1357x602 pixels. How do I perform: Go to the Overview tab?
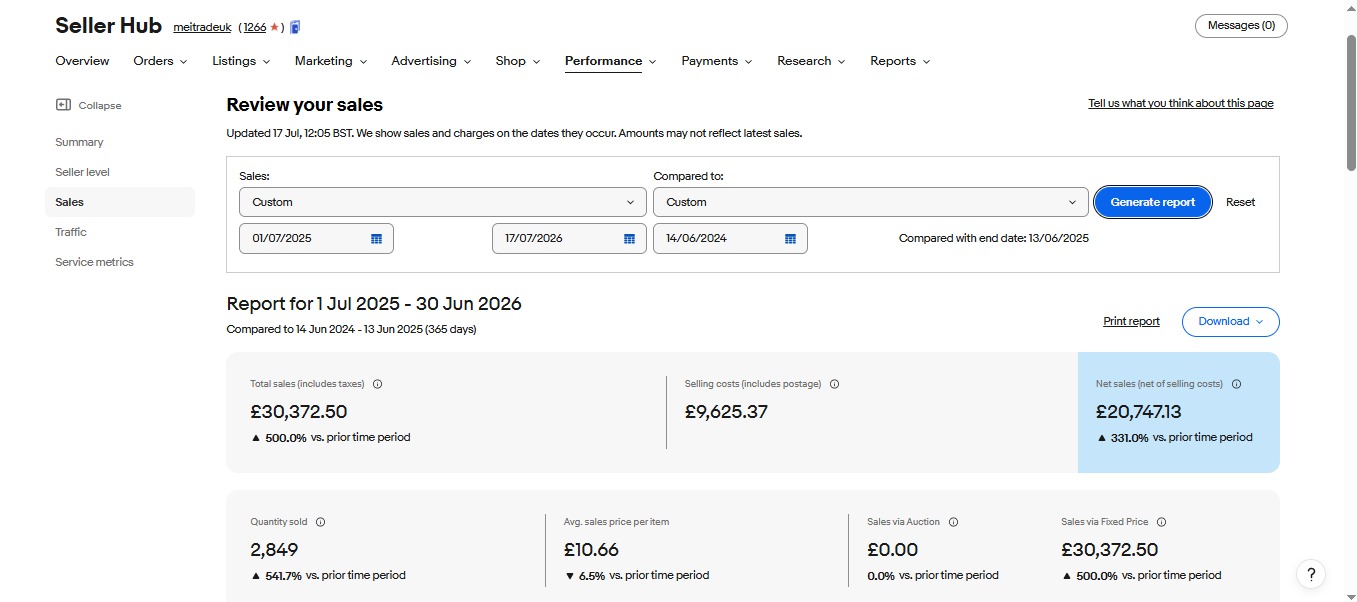coord(82,61)
